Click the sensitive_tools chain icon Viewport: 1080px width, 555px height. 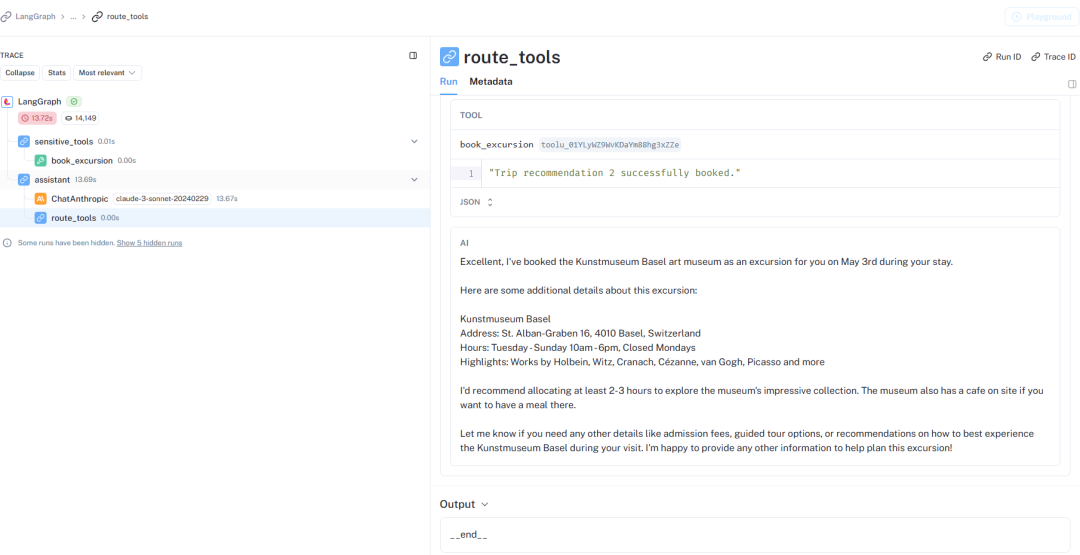tap(24, 141)
